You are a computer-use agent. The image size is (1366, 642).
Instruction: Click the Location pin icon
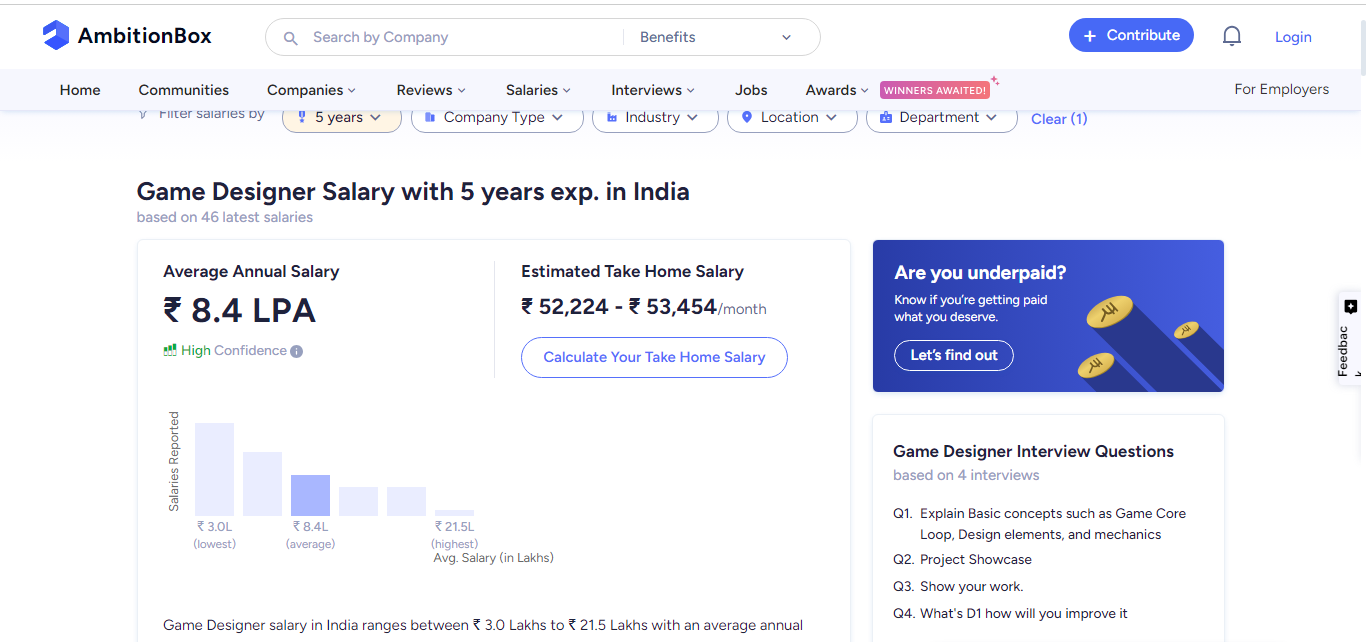coord(746,117)
